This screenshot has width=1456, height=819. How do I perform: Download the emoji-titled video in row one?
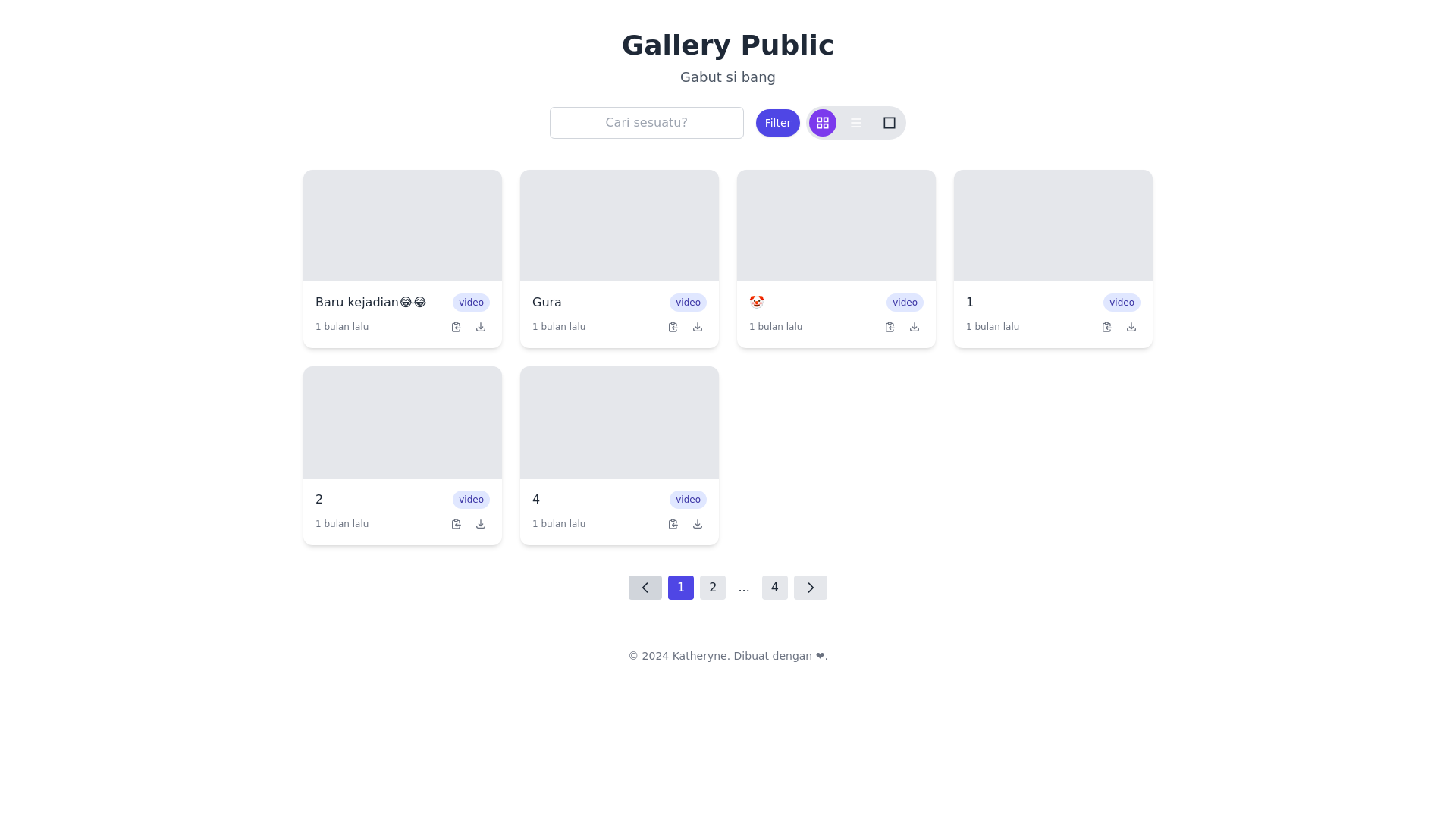point(914,326)
